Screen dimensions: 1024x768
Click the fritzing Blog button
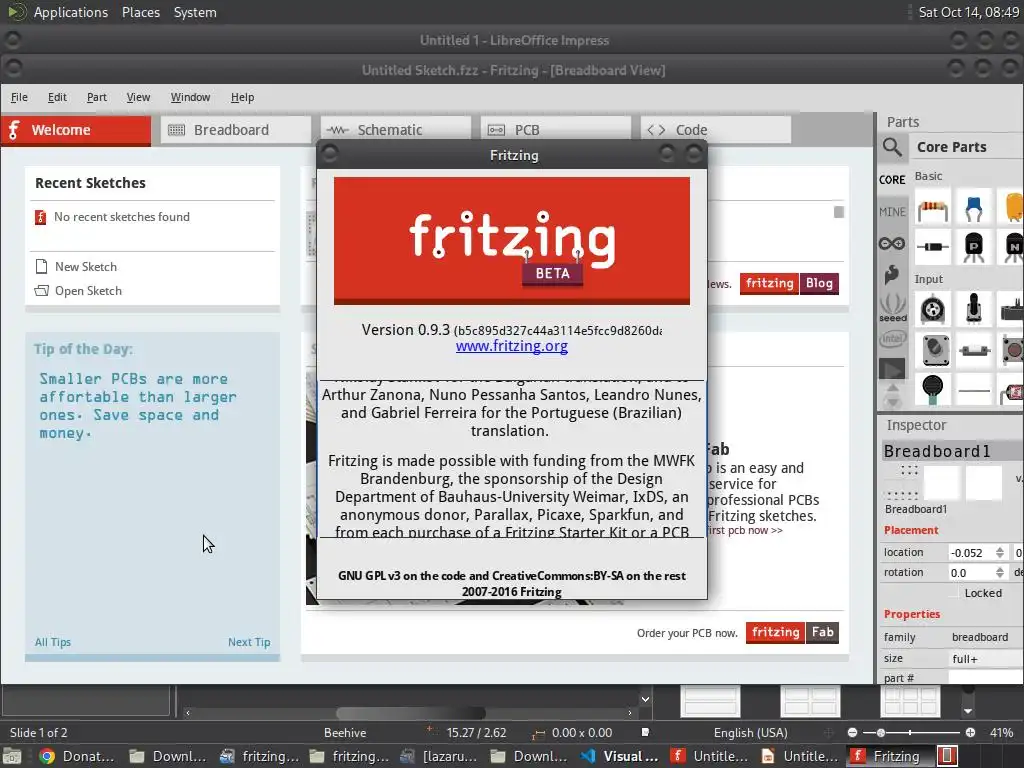click(x=790, y=283)
